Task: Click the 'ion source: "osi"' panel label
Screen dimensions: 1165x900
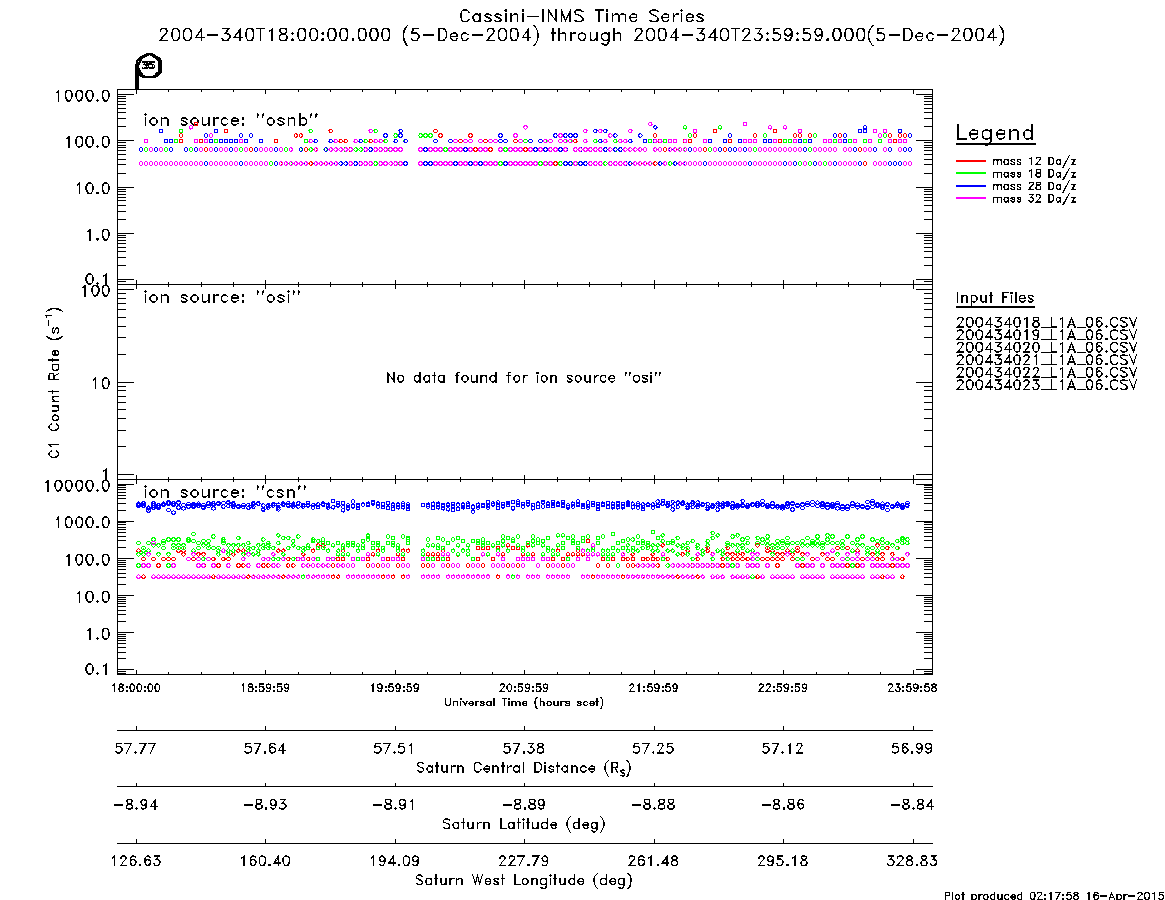Action: tap(222, 297)
